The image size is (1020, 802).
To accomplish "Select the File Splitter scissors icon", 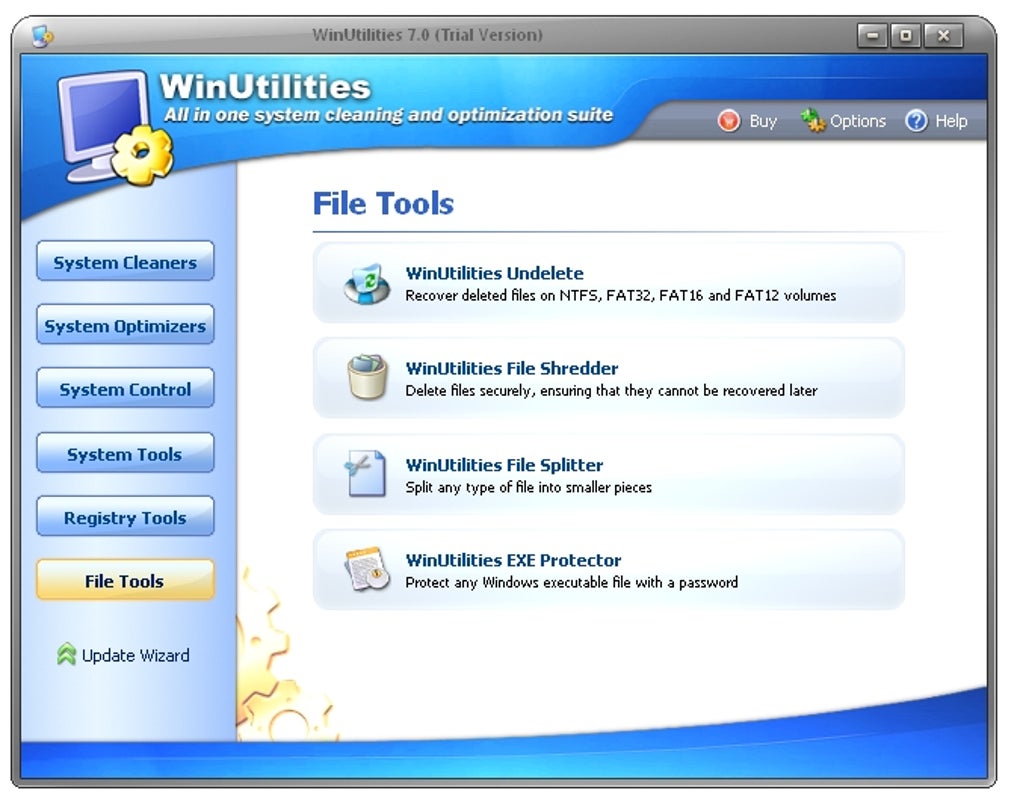I will 364,473.
